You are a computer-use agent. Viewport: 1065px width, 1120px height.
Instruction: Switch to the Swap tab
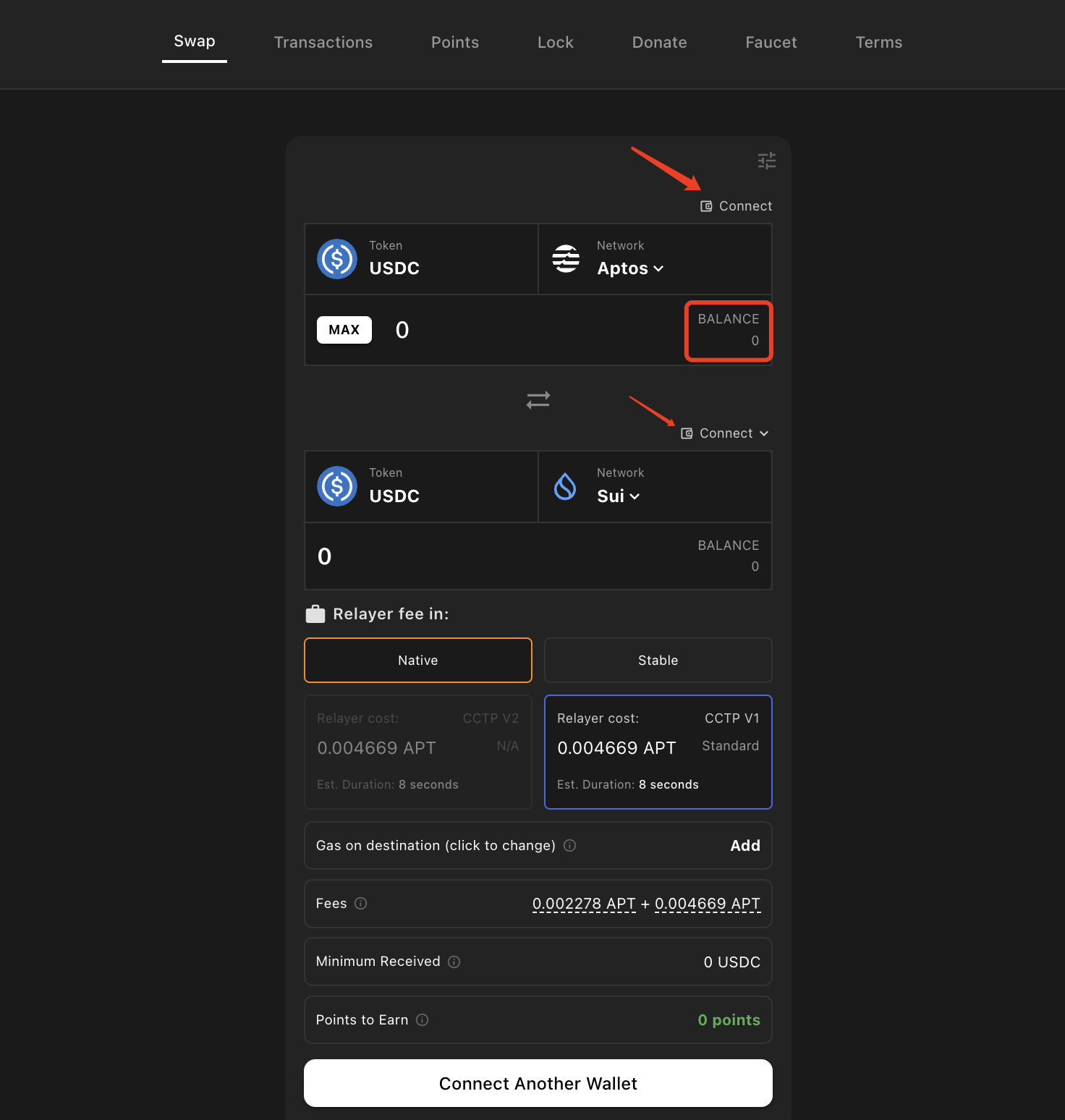[195, 41]
